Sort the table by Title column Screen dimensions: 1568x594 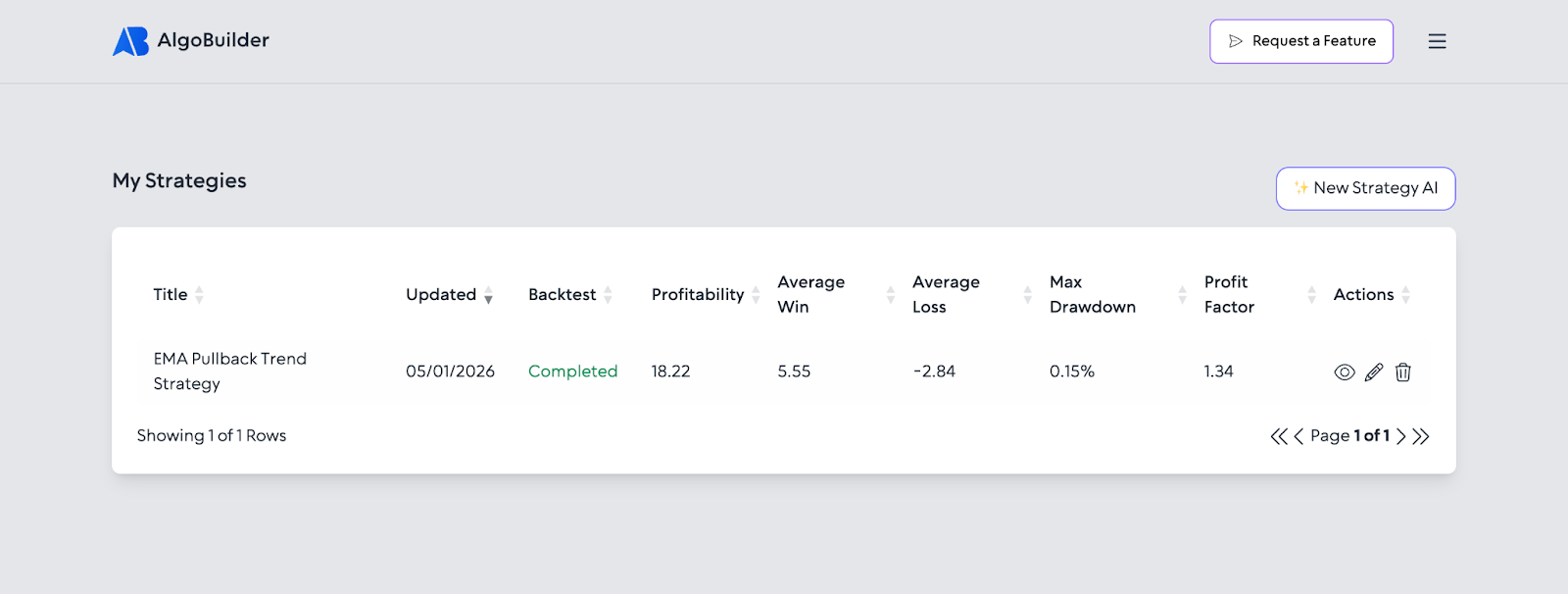(x=171, y=295)
